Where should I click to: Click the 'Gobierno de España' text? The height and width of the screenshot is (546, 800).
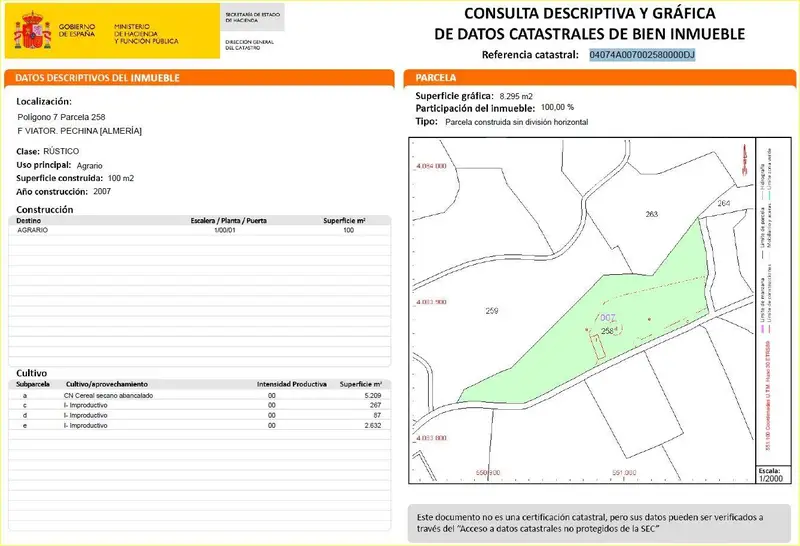(77, 30)
